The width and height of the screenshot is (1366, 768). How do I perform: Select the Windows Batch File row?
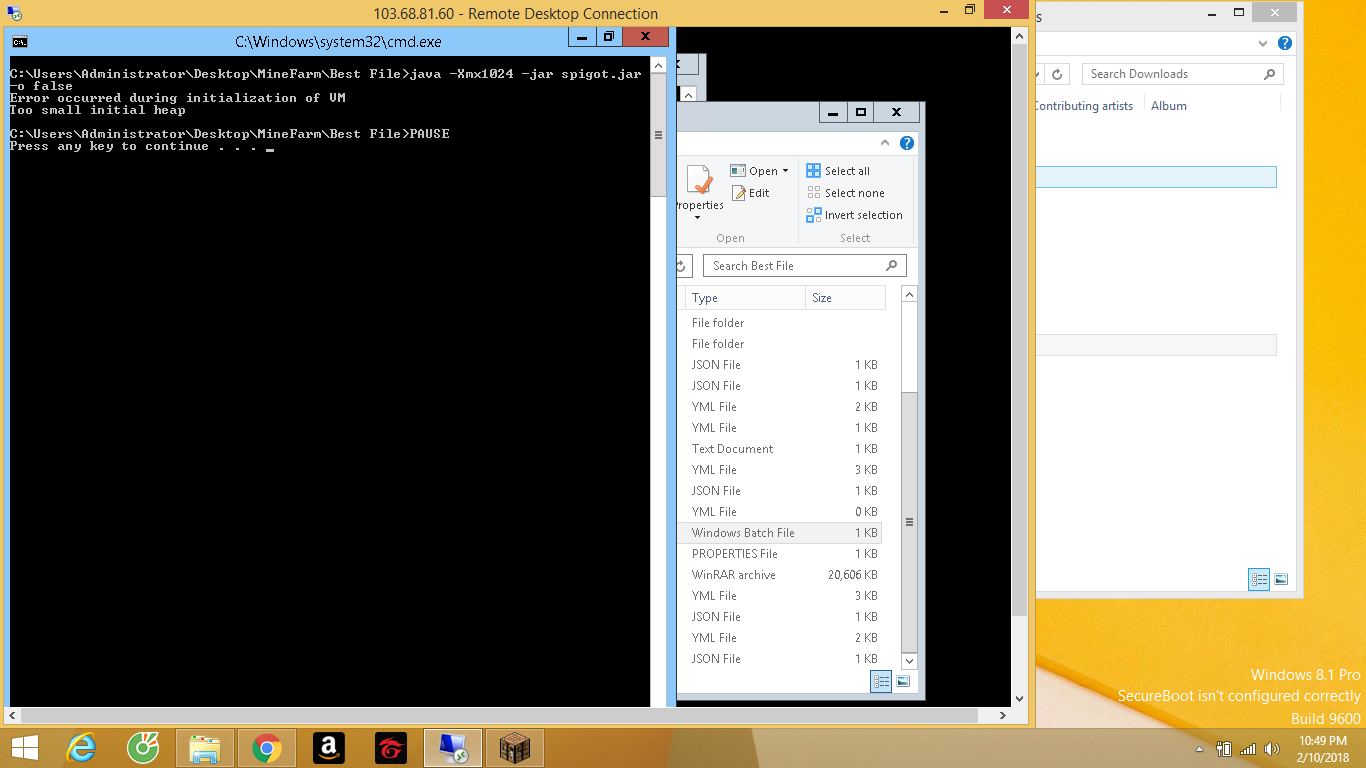(743, 533)
